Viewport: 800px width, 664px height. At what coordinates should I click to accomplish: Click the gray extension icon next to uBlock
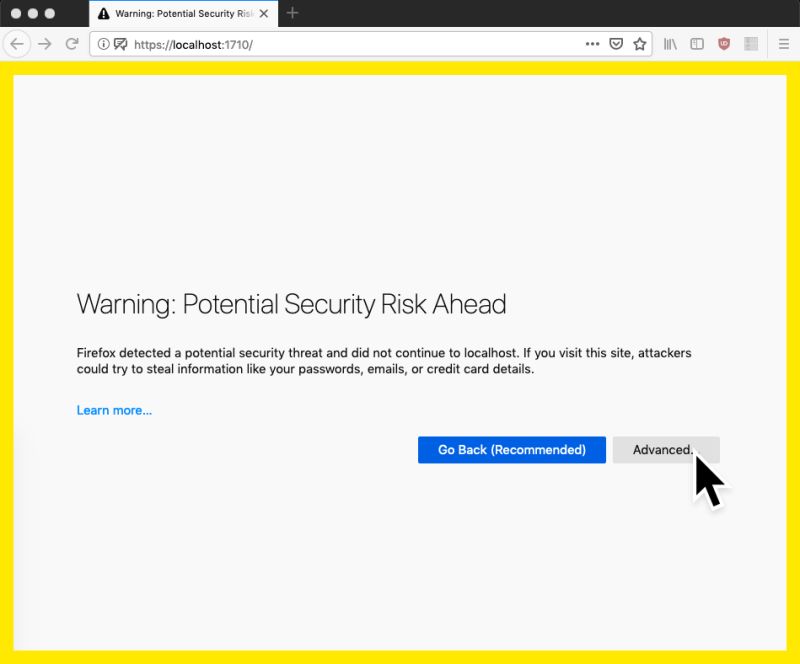[751, 44]
